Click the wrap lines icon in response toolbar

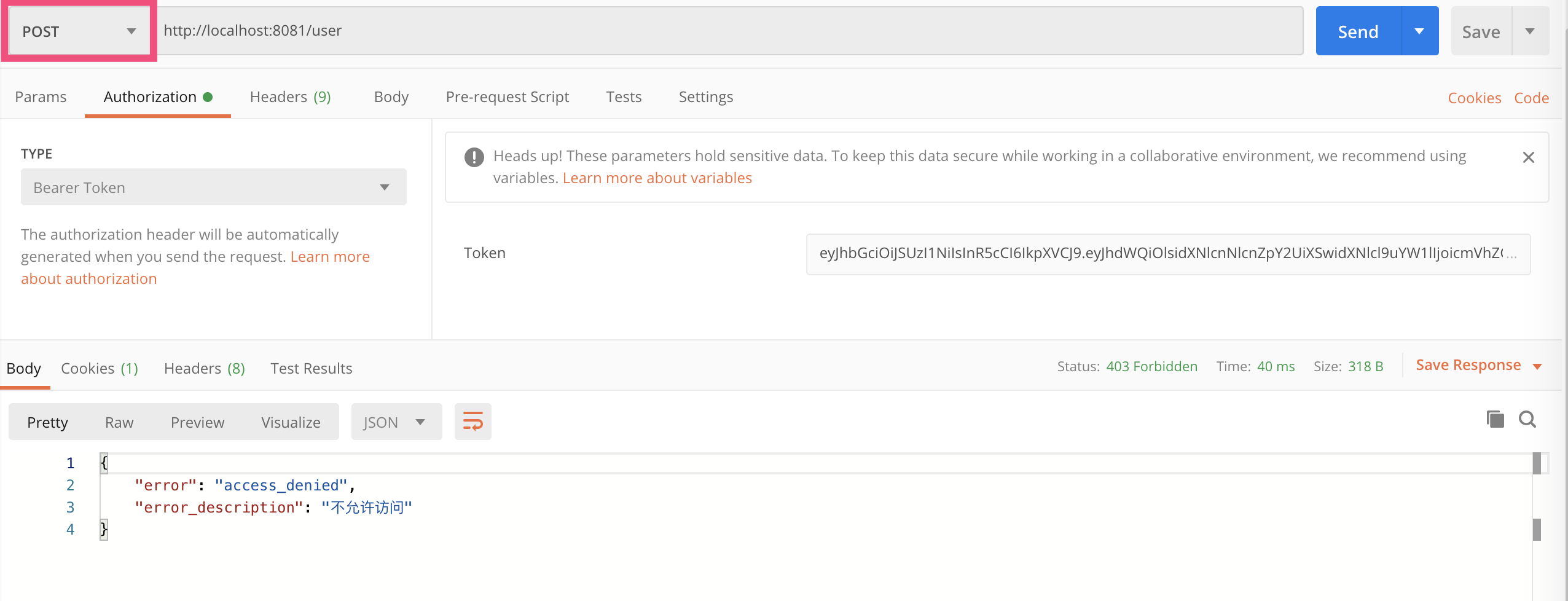(x=472, y=422)
